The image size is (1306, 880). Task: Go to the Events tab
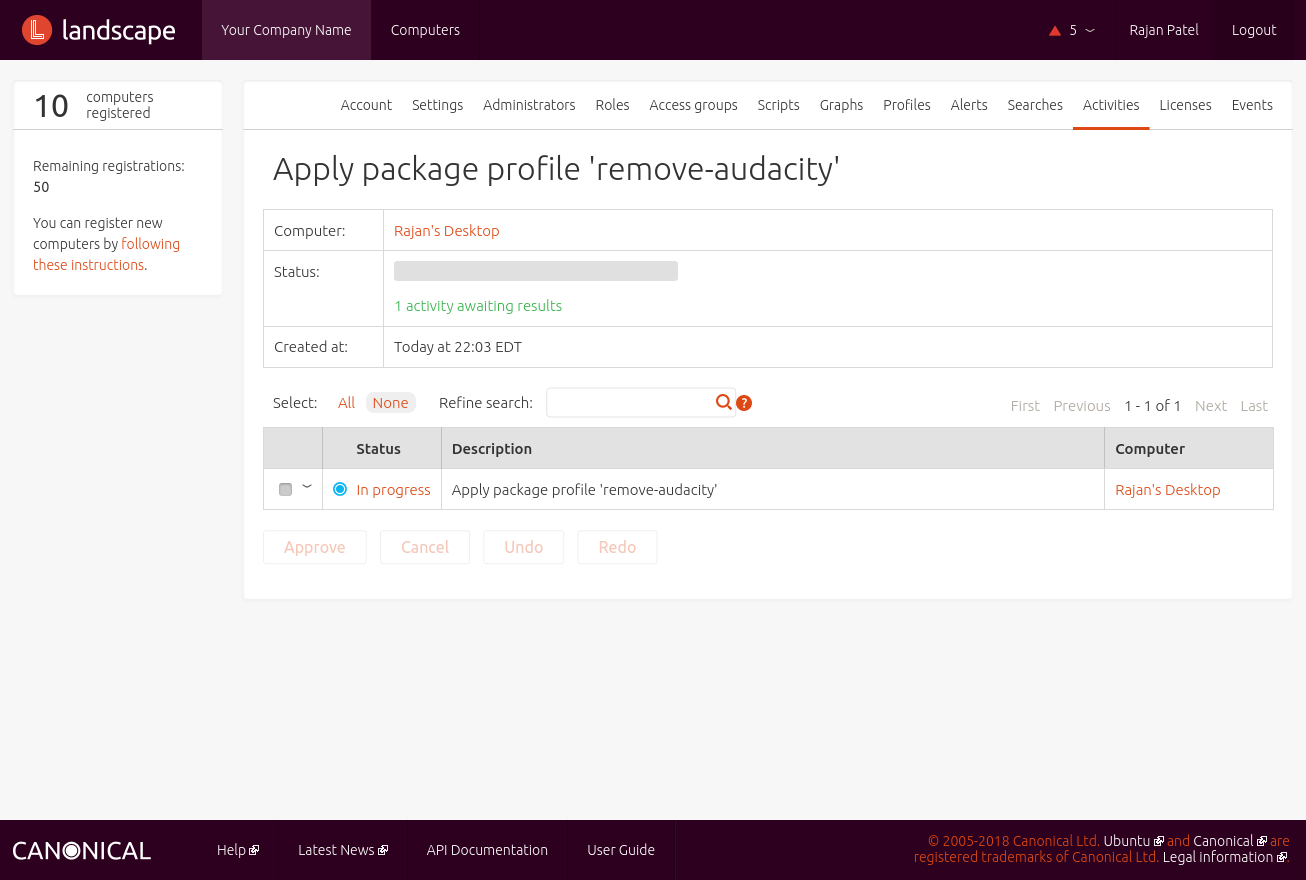click(x=1252, y=105)
